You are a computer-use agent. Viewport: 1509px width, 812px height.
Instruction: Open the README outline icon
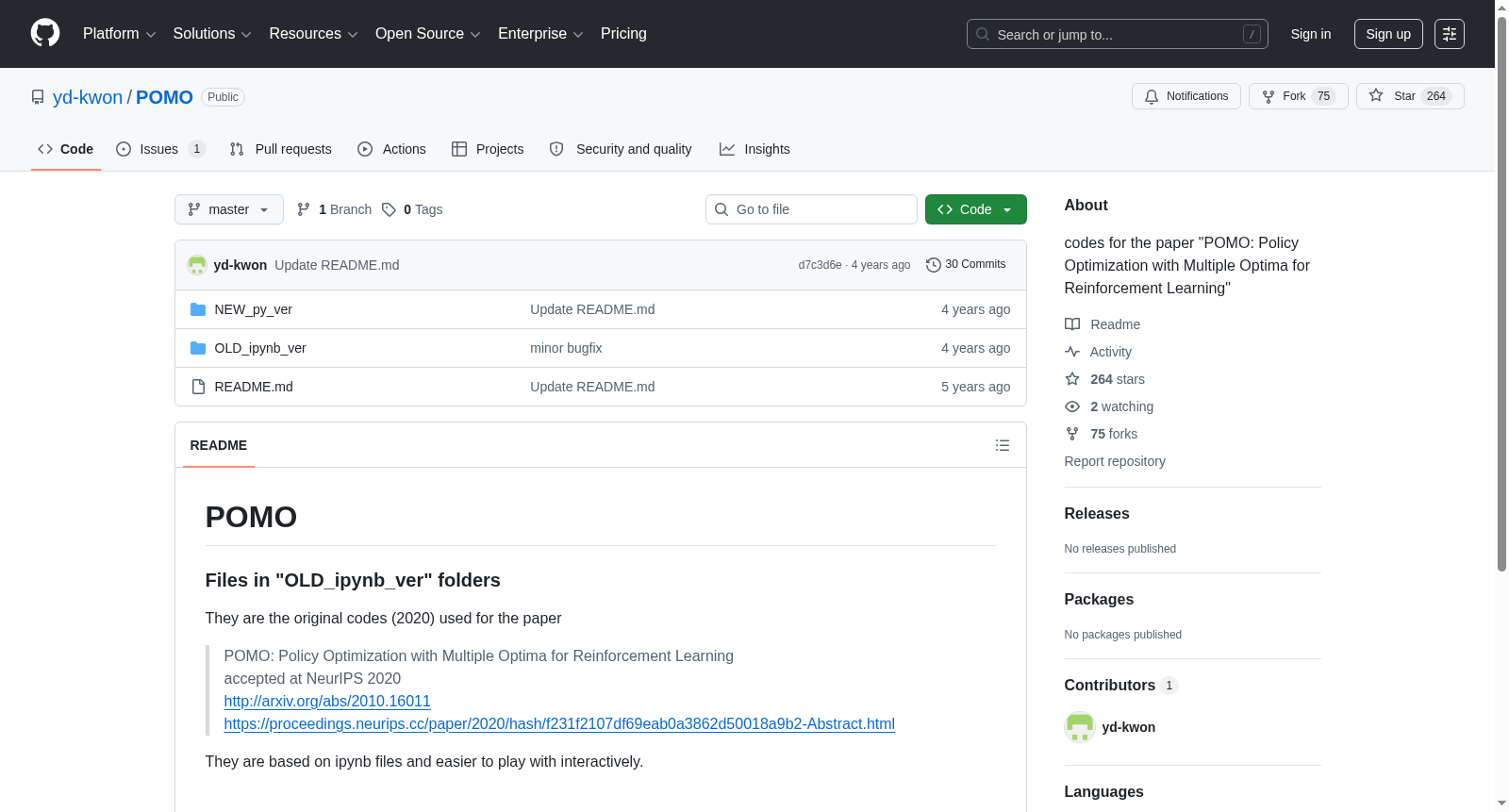1003,445
